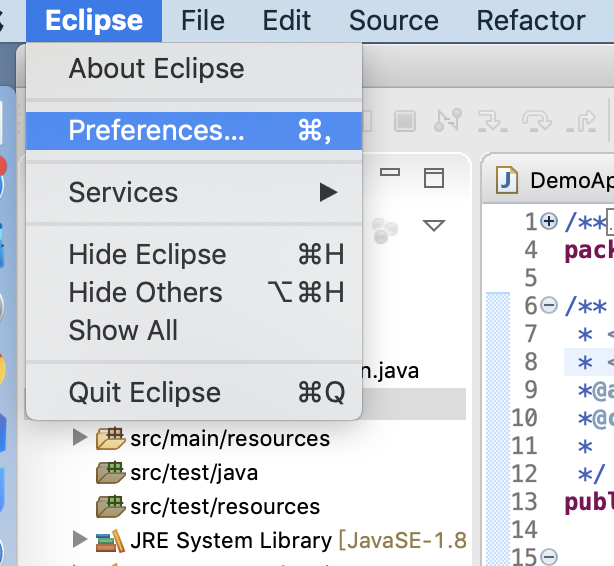614x566 pixels.
Task: Collapse the Javadoc block at line 6
Action: (x=549, y=305)
